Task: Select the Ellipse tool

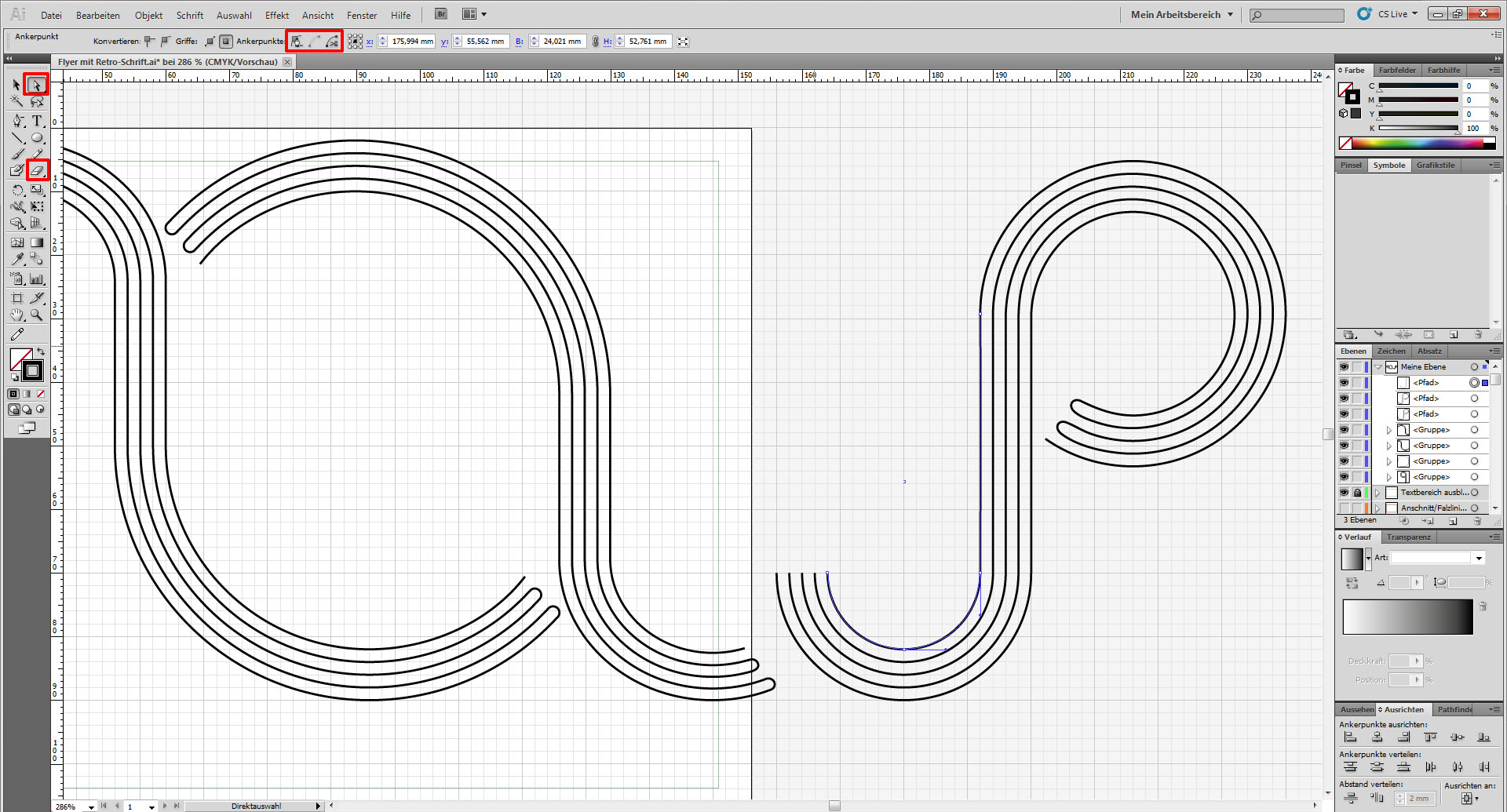Action: click(x=37, y=138)
